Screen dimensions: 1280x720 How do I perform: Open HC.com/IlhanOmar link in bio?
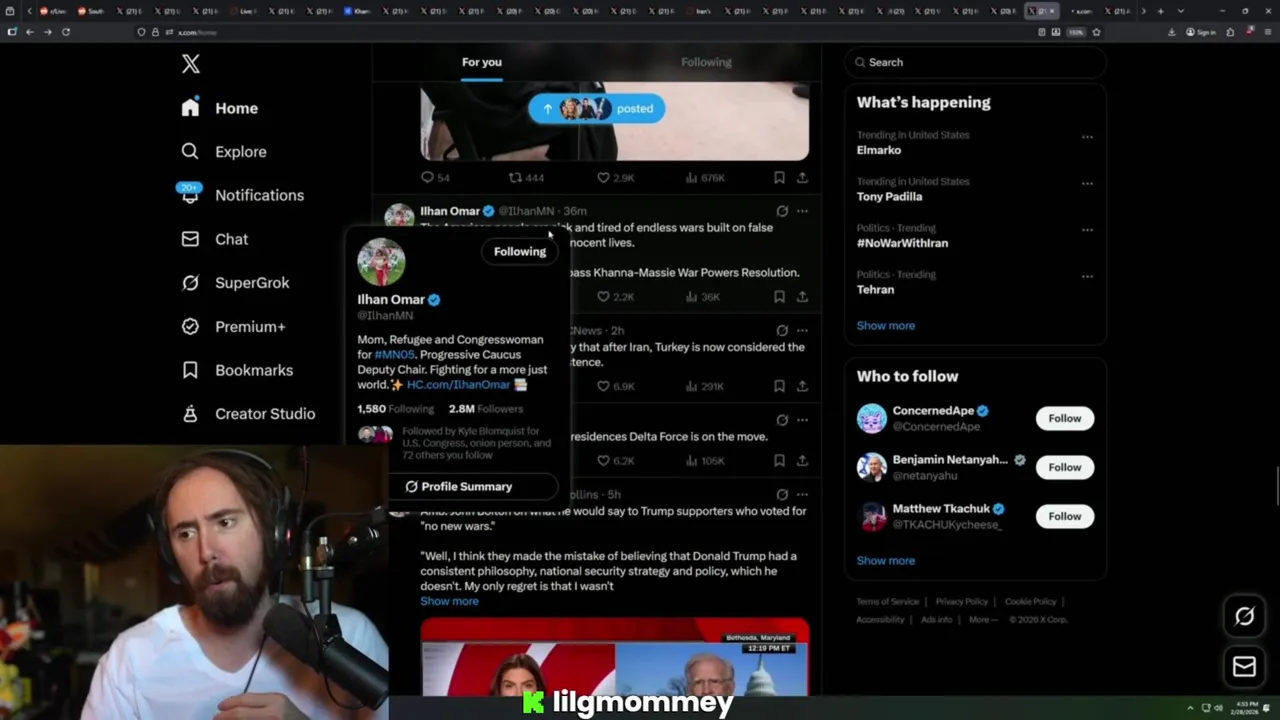(x=458, y=385)
